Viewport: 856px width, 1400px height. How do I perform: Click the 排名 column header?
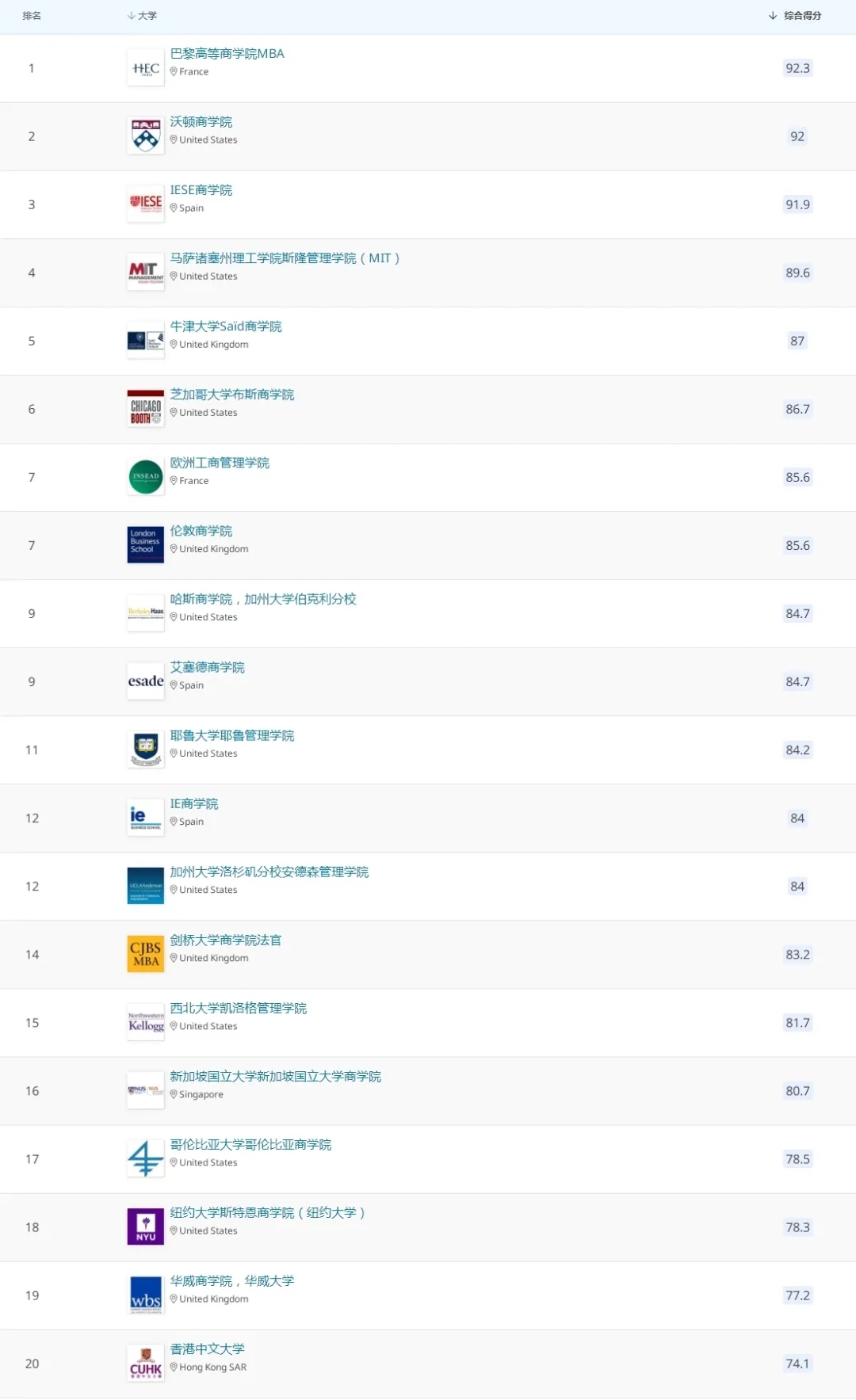[32, 16]
